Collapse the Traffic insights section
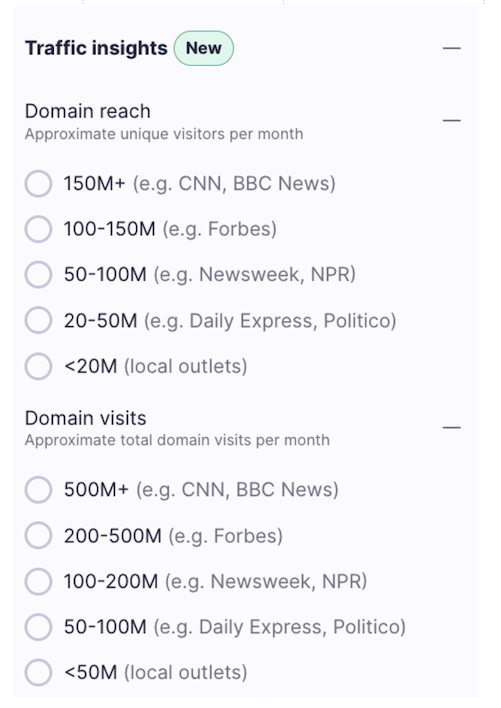The width and height of the screenshot is (501, 708). pyautogui.click(x=451, y=48)
